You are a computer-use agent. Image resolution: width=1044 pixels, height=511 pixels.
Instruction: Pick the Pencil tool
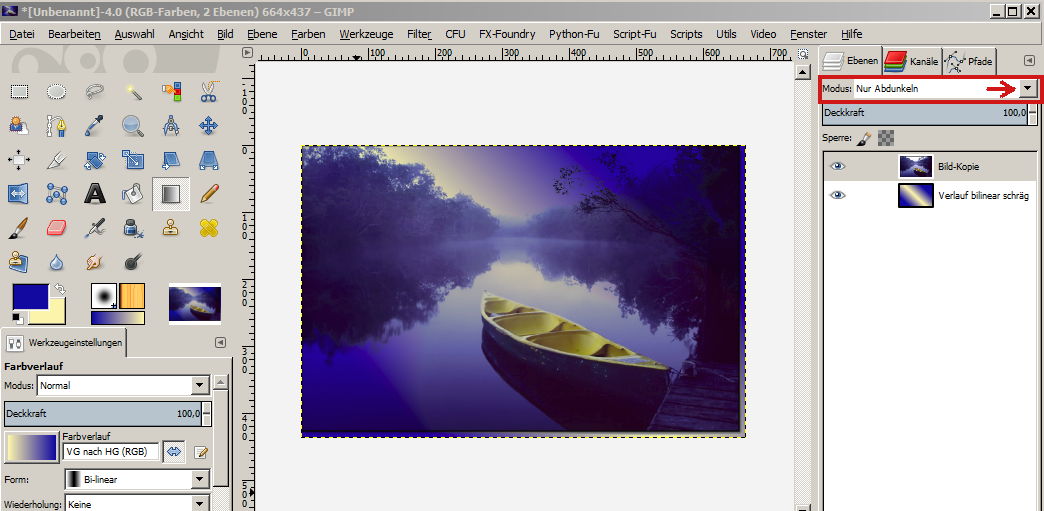pyautogui.click(x=209, y=194)
